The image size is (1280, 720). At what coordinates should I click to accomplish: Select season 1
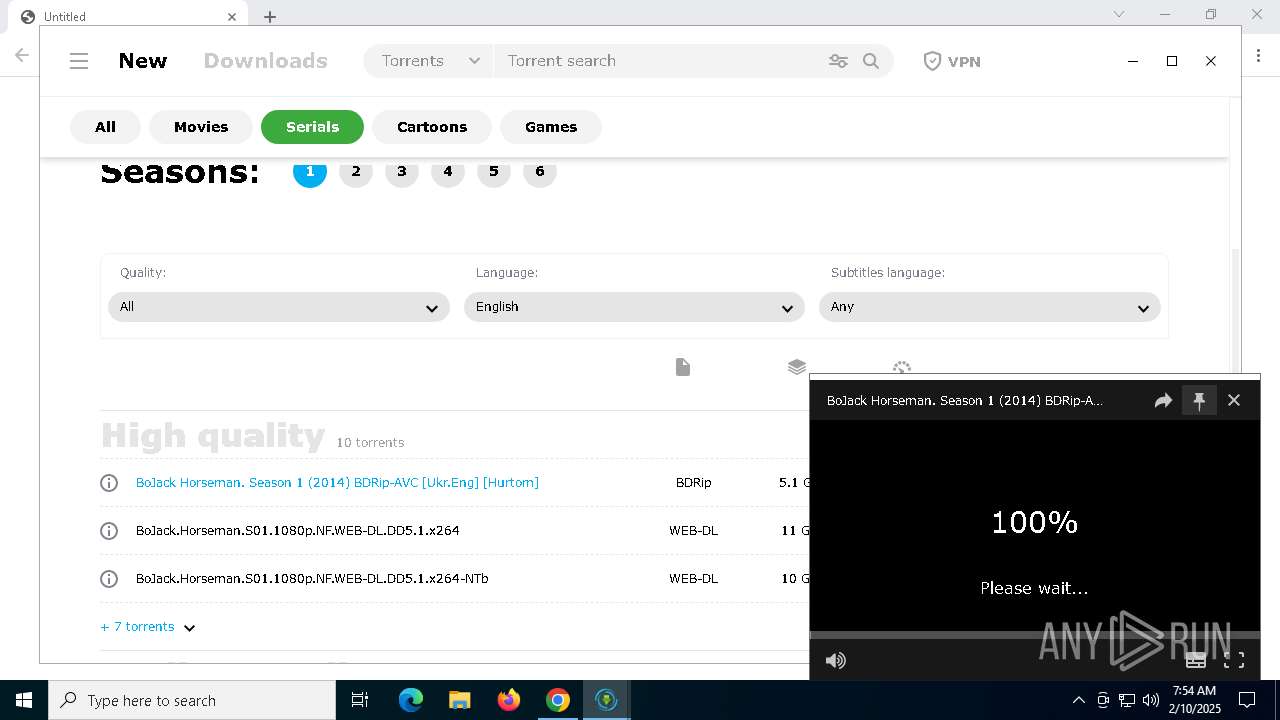(310, 172)
